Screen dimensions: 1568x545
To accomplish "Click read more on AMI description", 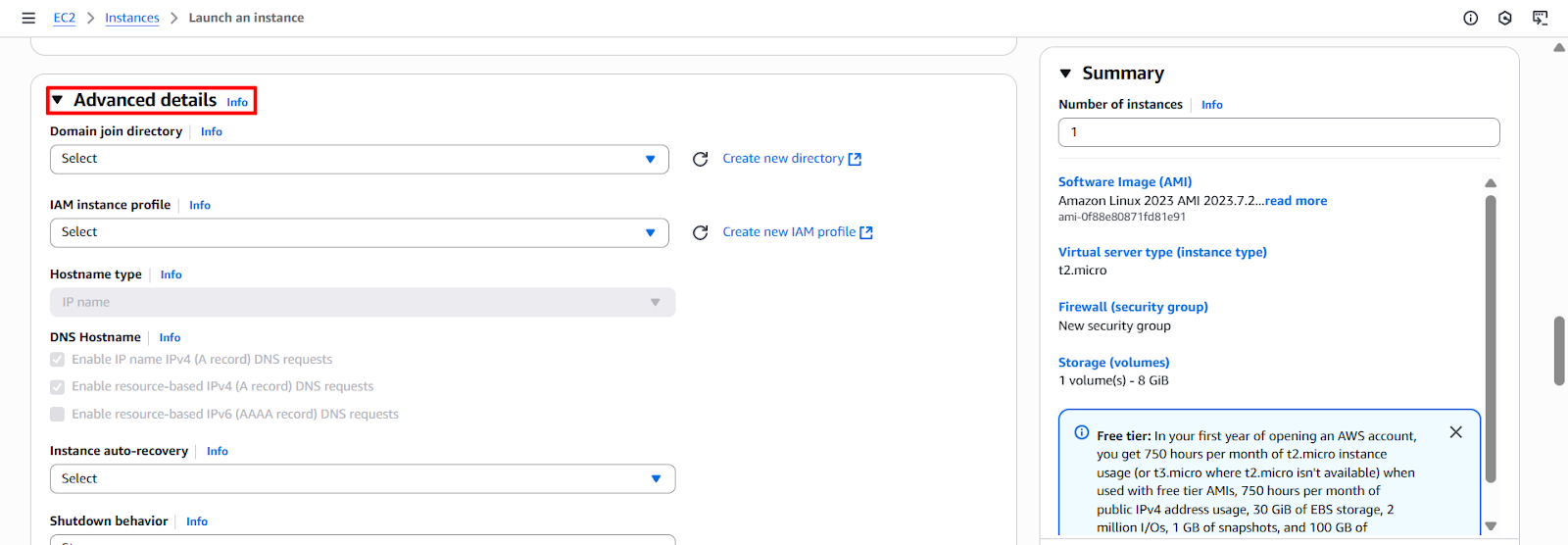I will (x=1296, y=201).
